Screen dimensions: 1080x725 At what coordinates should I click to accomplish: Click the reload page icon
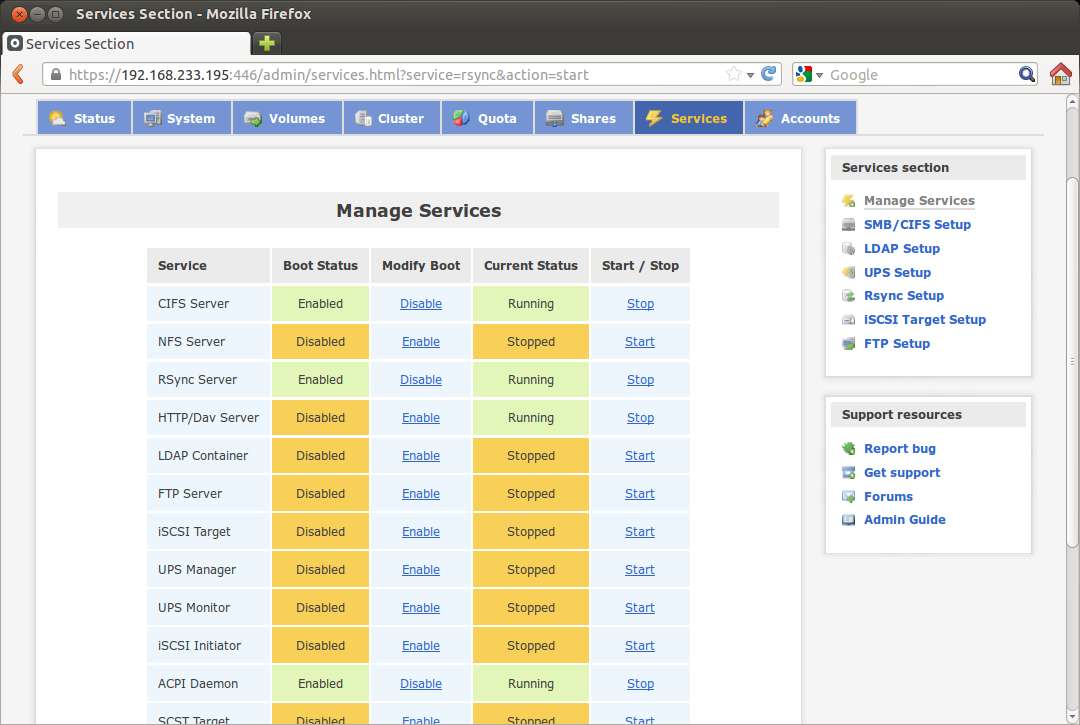(x=769, y=74)
